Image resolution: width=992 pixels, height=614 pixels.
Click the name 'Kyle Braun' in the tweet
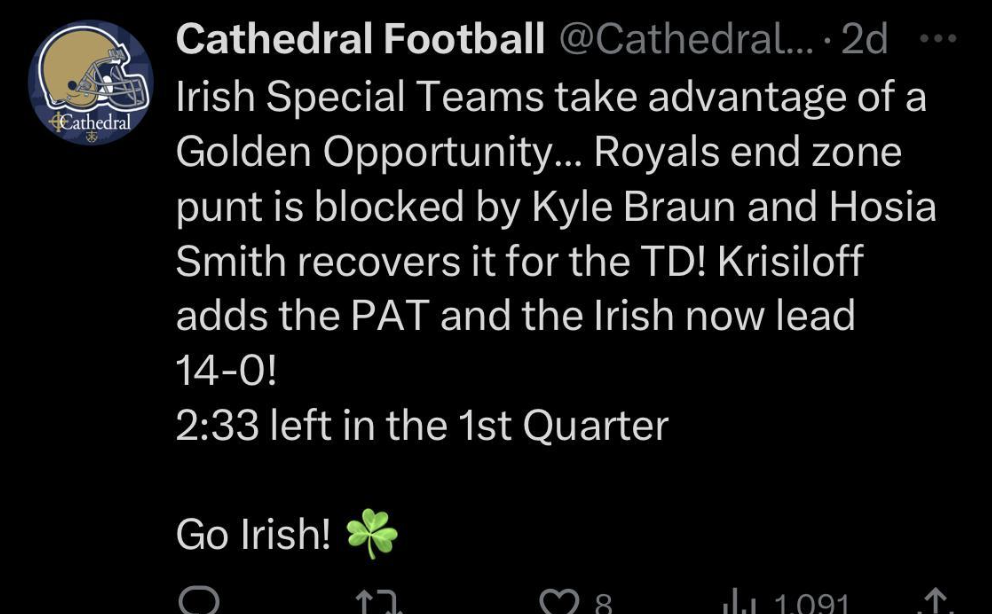point(634,207)
